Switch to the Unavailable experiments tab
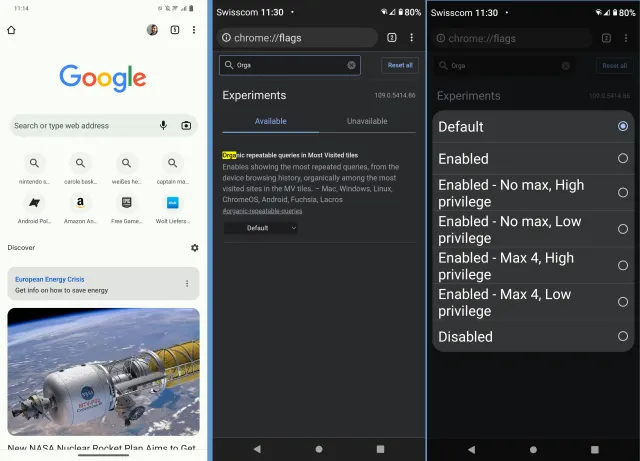This screenshot has height=461, width=640. [x=367, y=121]
